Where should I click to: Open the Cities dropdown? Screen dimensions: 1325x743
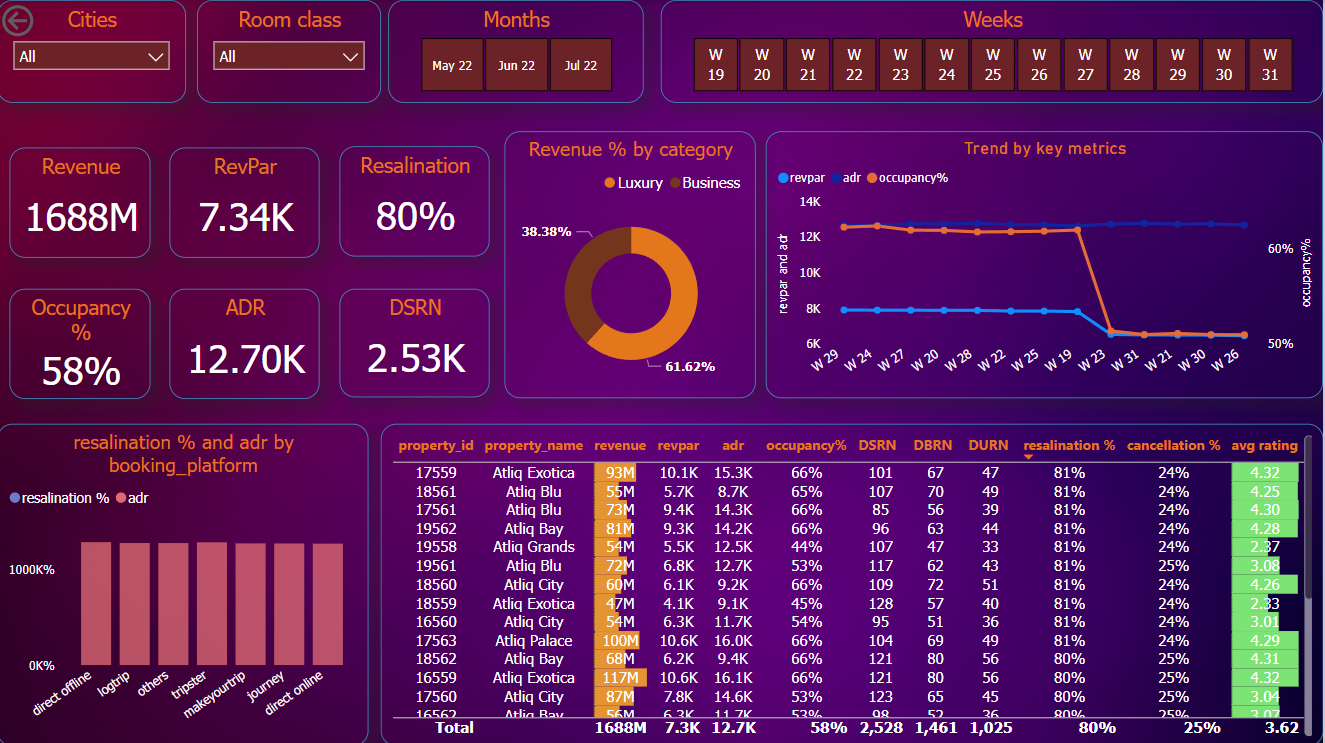tap(92, 56)
